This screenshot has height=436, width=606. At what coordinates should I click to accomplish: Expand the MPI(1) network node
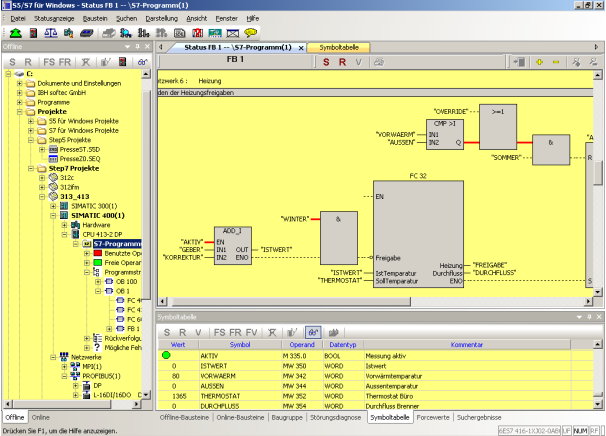tap(64, 366)
